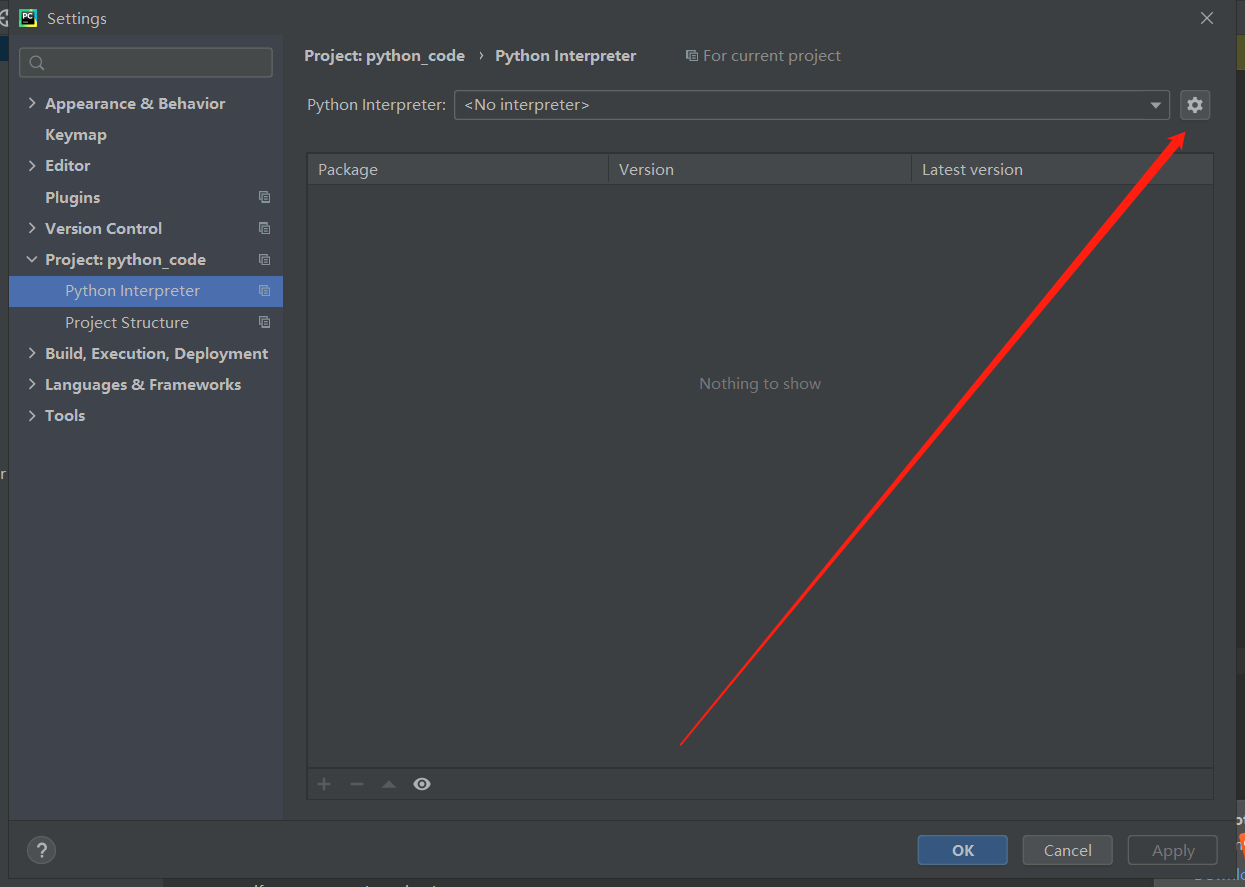Click the PyCharm icon in title bar
This screenshot has width=1245, height=887.
pos(28,18)
